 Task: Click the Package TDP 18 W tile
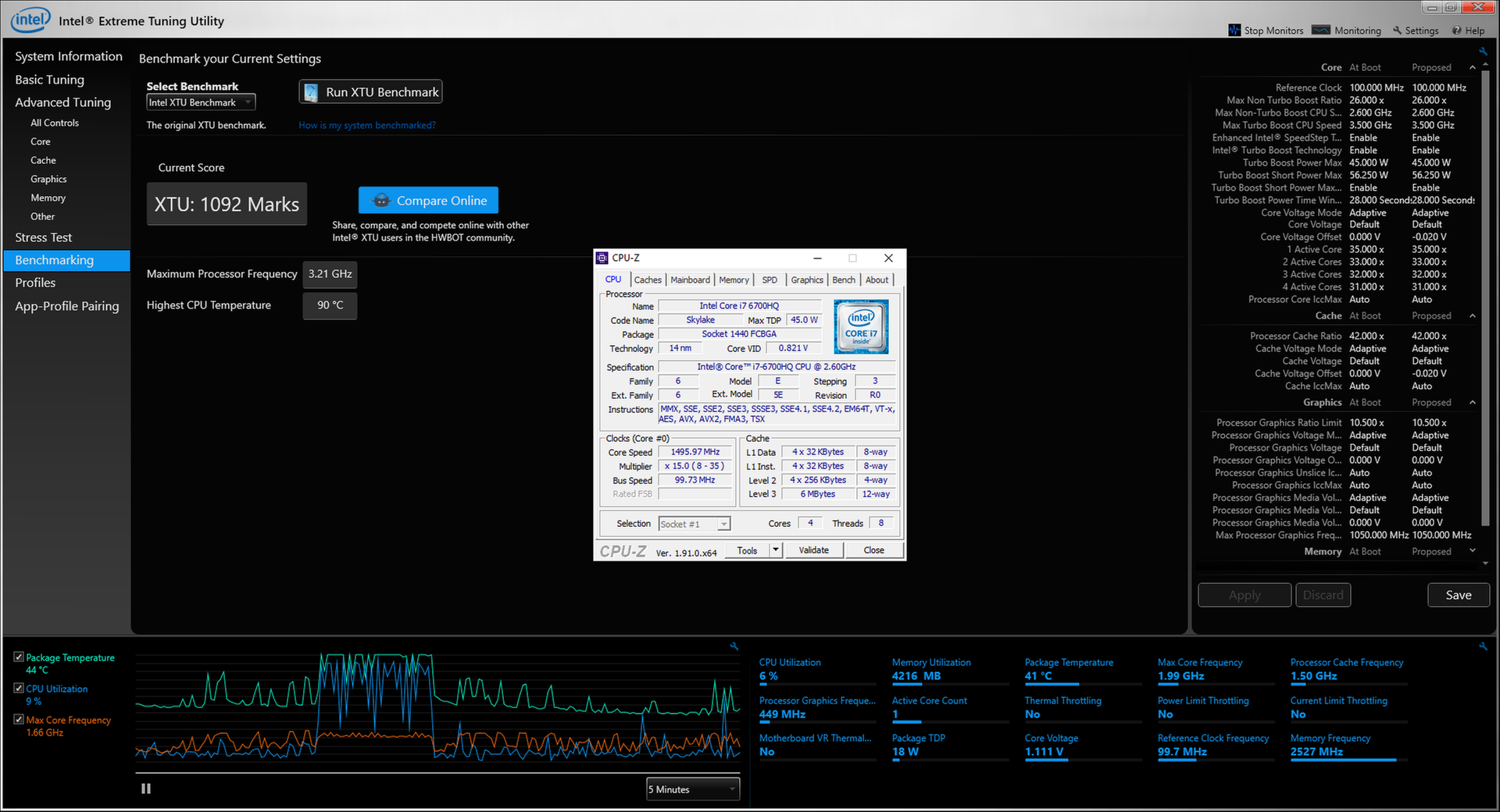(948, 746)
